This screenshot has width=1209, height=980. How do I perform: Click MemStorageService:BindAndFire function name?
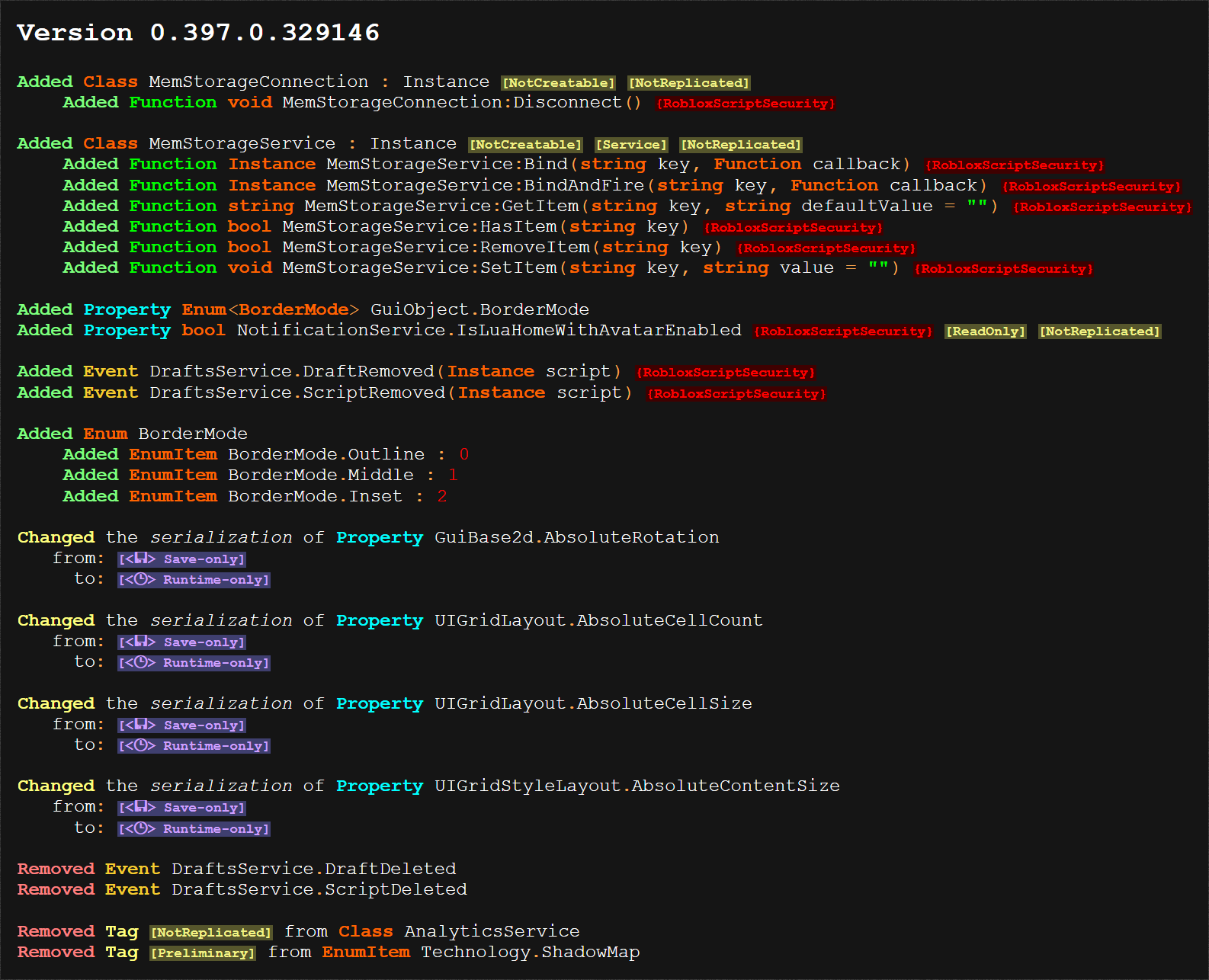click(486, 185)
